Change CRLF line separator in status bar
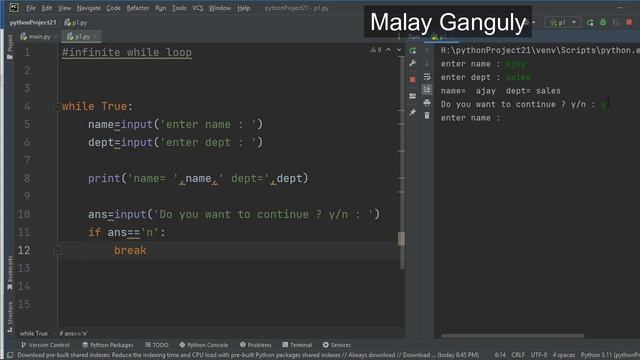Viewport: 640px width, 360px height. (x=518, y=355)
